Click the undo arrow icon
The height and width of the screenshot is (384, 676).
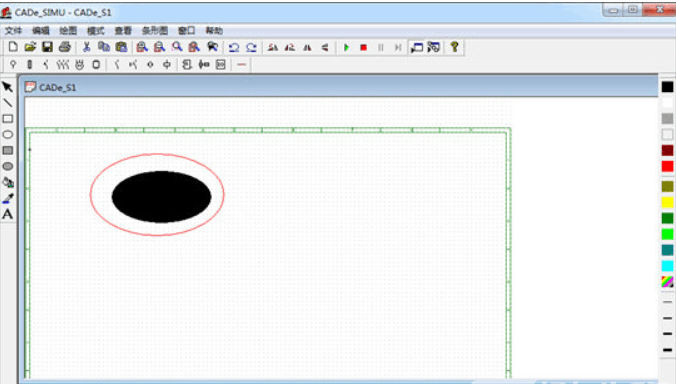coord(234,47)
